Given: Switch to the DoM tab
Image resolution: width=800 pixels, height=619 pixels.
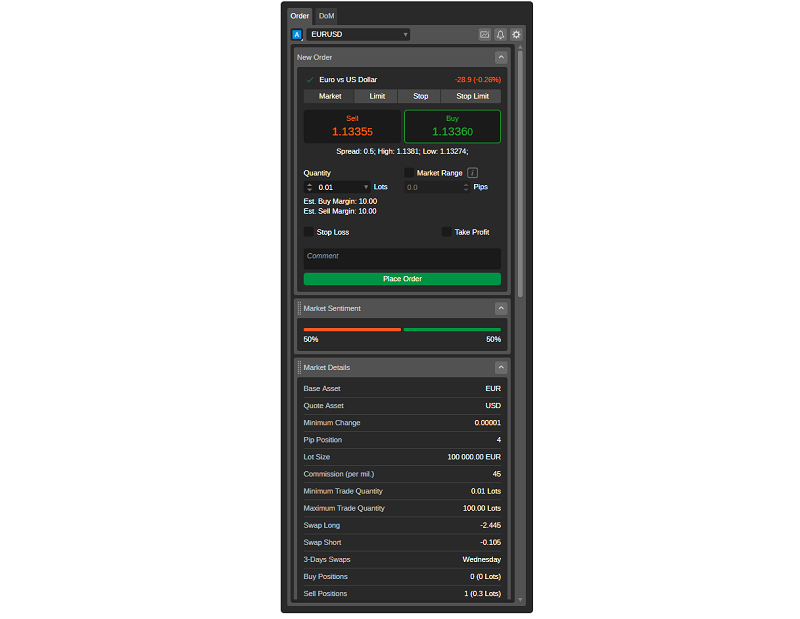Looking at the screenshot, I should (x=327, y=16).
